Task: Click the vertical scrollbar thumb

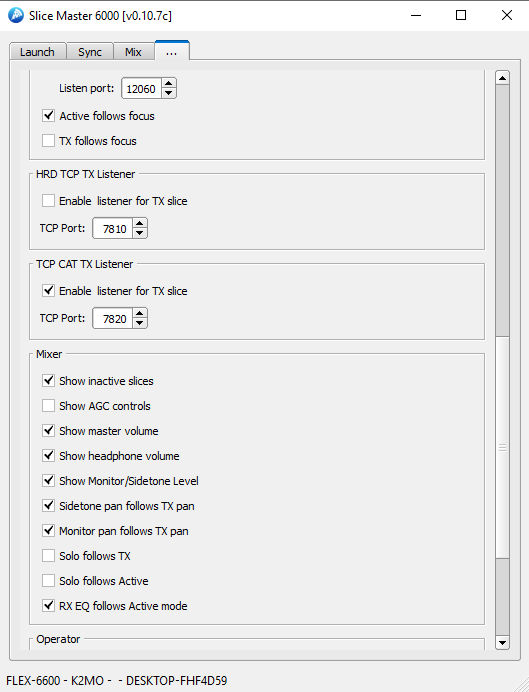Action: point(502,448)
